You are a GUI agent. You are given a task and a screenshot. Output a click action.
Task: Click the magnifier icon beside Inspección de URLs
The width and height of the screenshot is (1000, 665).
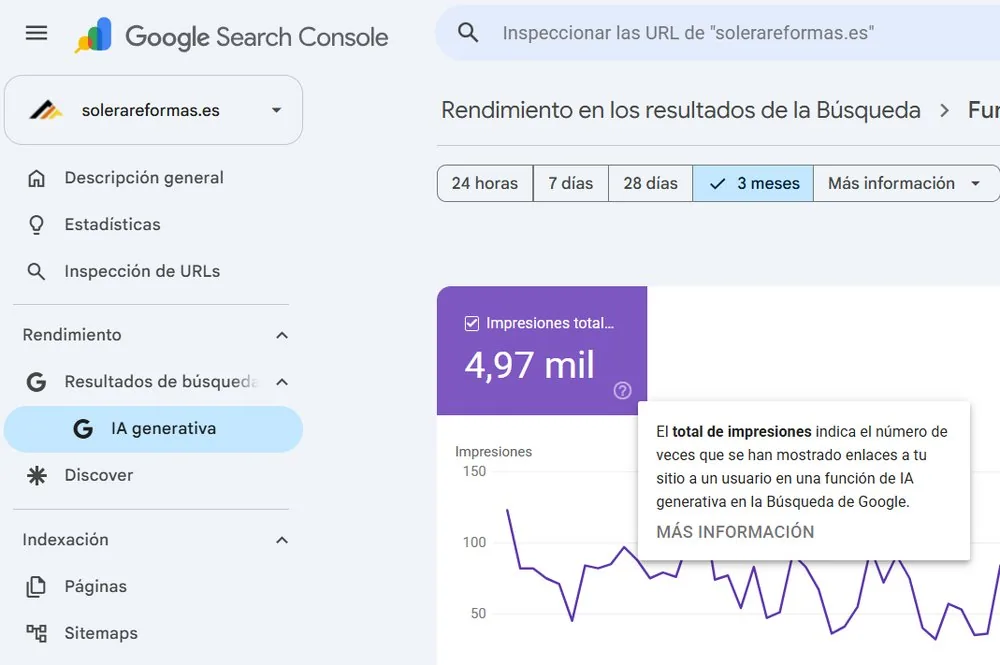click(x=36, y=272)
